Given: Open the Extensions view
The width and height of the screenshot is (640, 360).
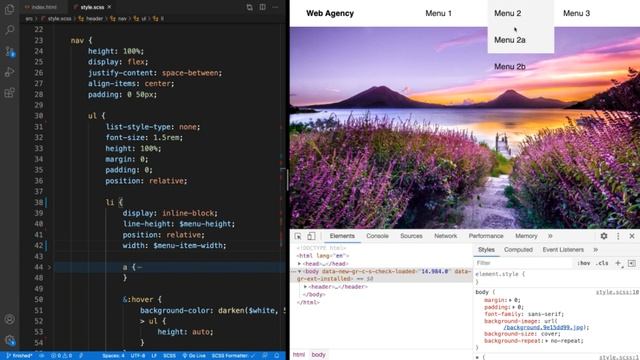Looking at the screenshot, I should (x=9, y=93).
